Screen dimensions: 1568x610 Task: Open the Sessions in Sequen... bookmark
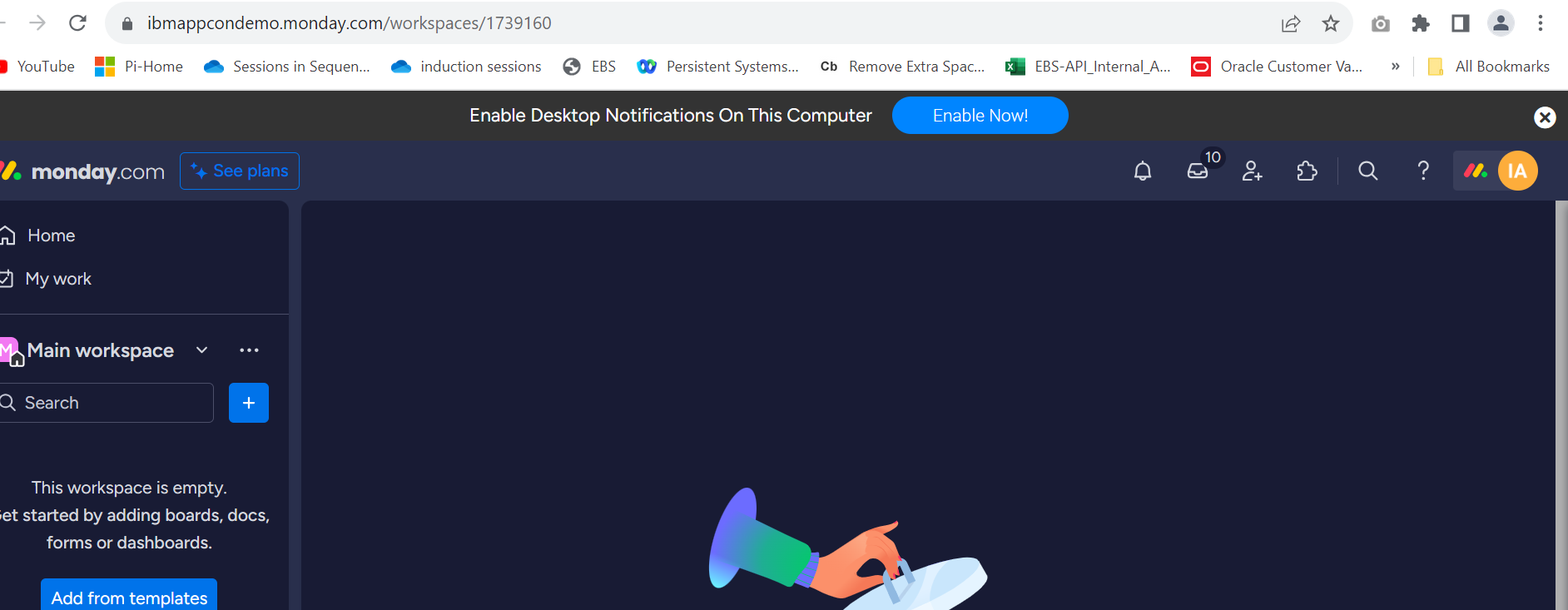pyautogui.click(x=287, y=67)
